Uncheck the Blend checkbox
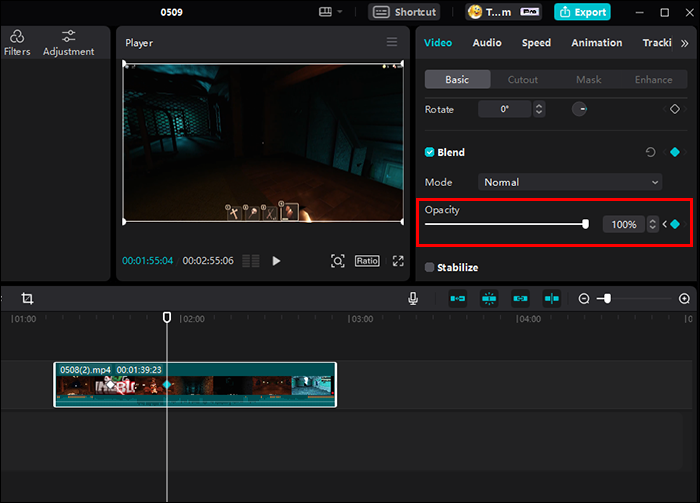 [429, 153]
